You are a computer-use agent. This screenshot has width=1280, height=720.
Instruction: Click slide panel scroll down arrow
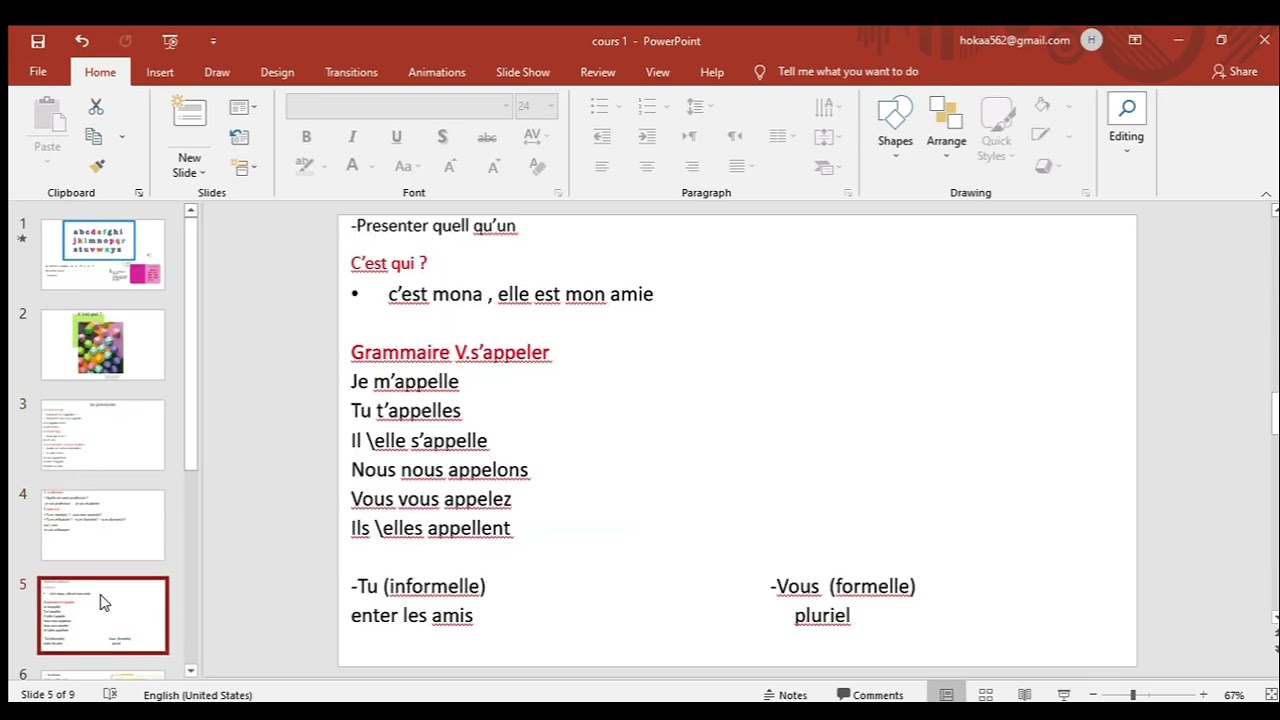(191, 671)
